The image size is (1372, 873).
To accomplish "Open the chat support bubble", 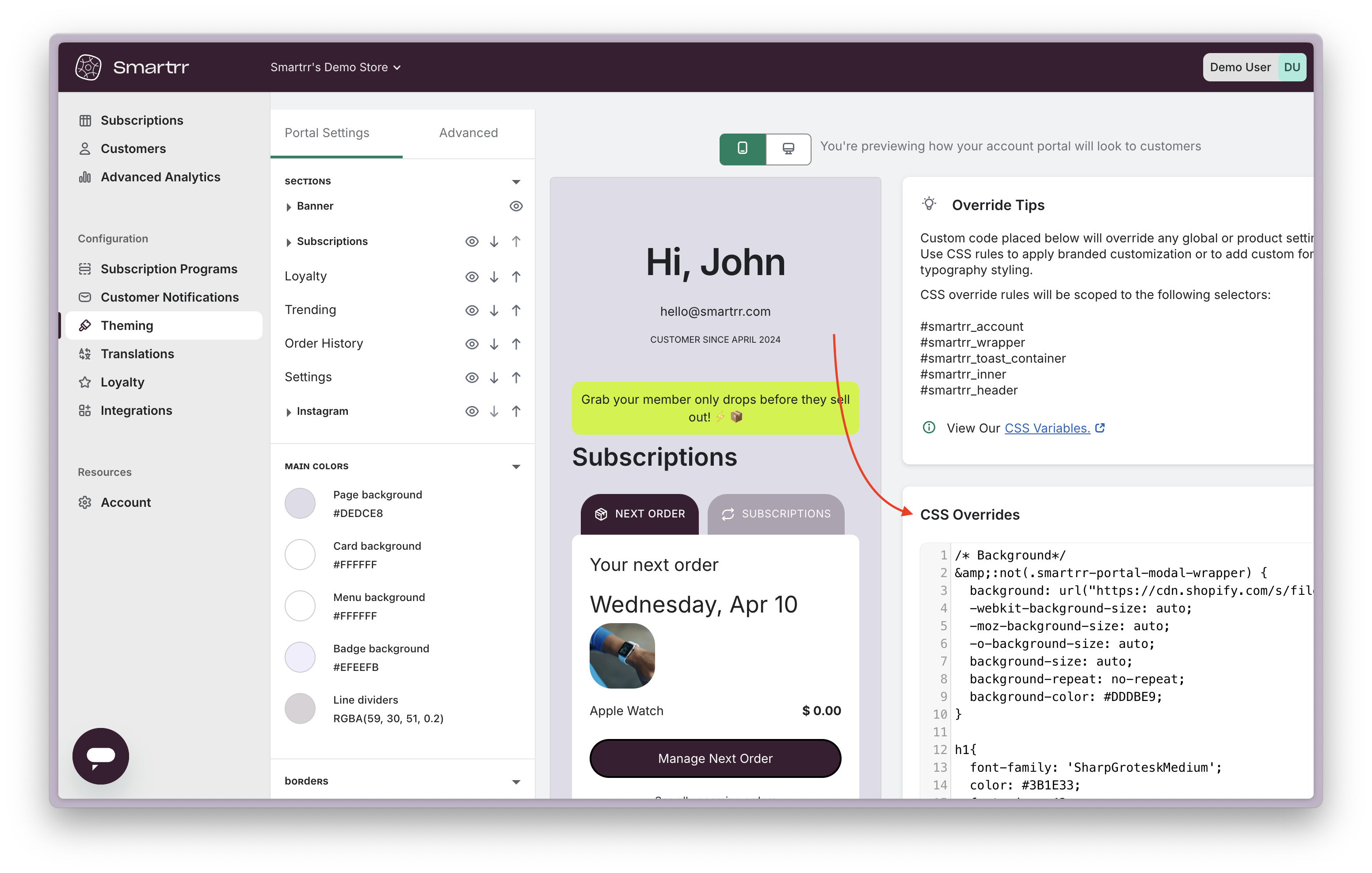I will [100, 755].
